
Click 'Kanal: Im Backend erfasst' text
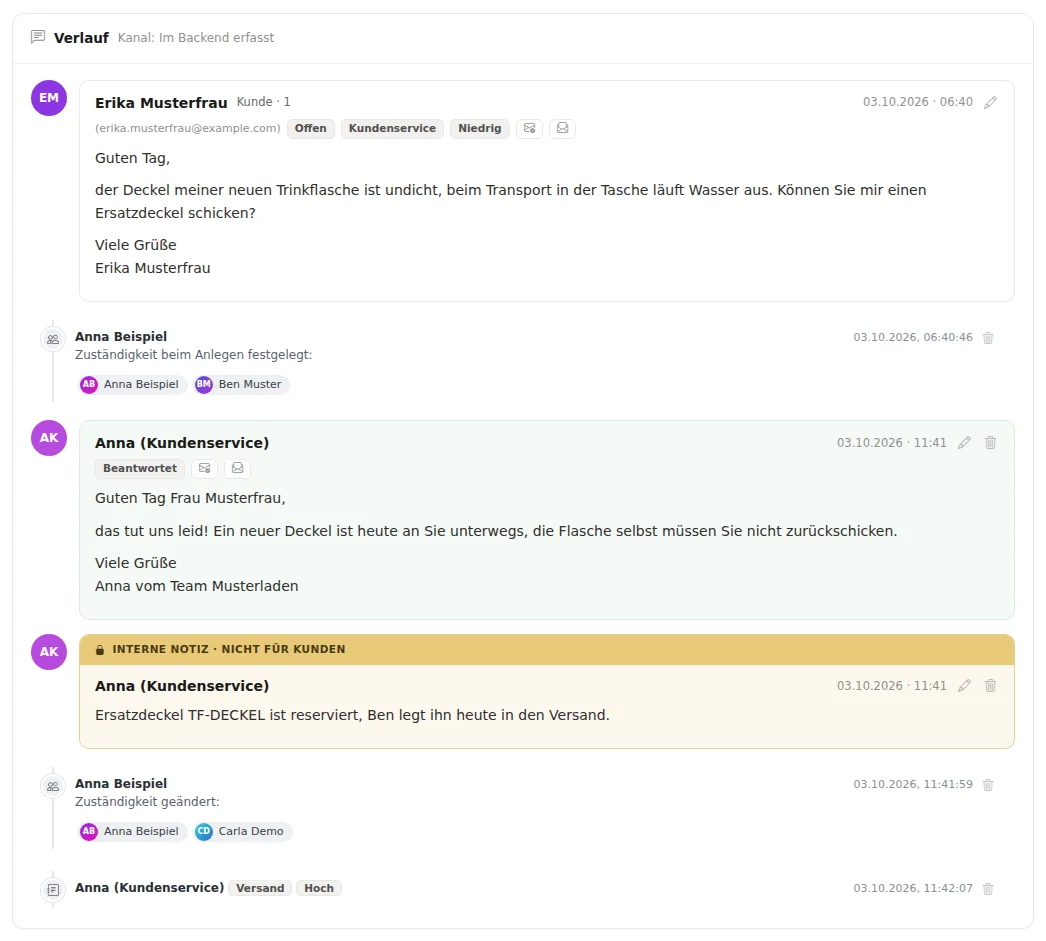click(196, 37)
